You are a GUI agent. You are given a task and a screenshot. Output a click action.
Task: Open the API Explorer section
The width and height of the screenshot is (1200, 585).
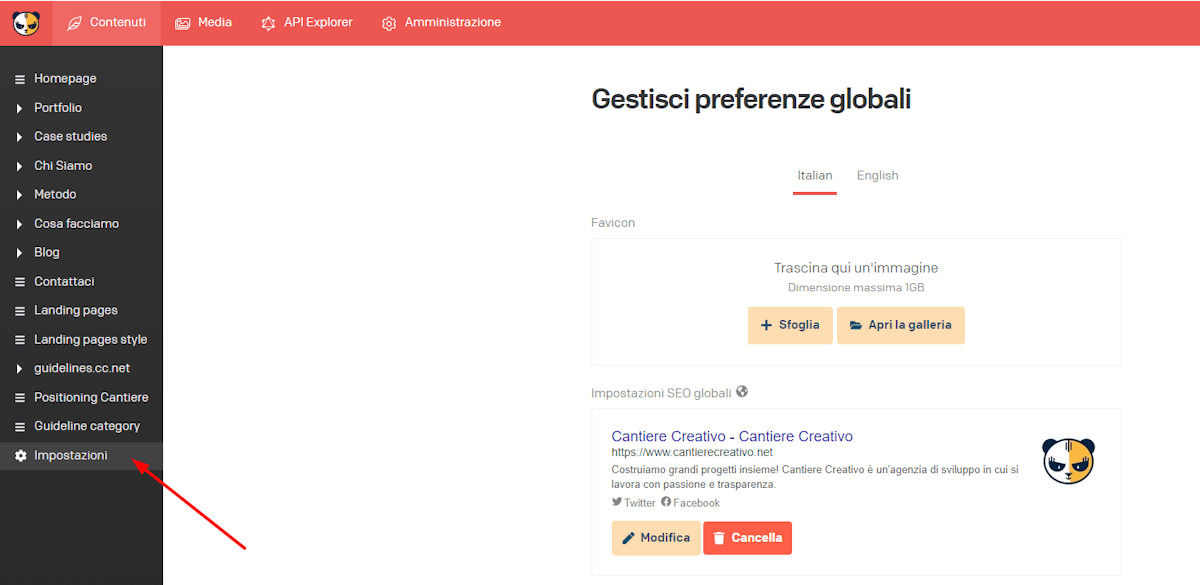(306, 23)
